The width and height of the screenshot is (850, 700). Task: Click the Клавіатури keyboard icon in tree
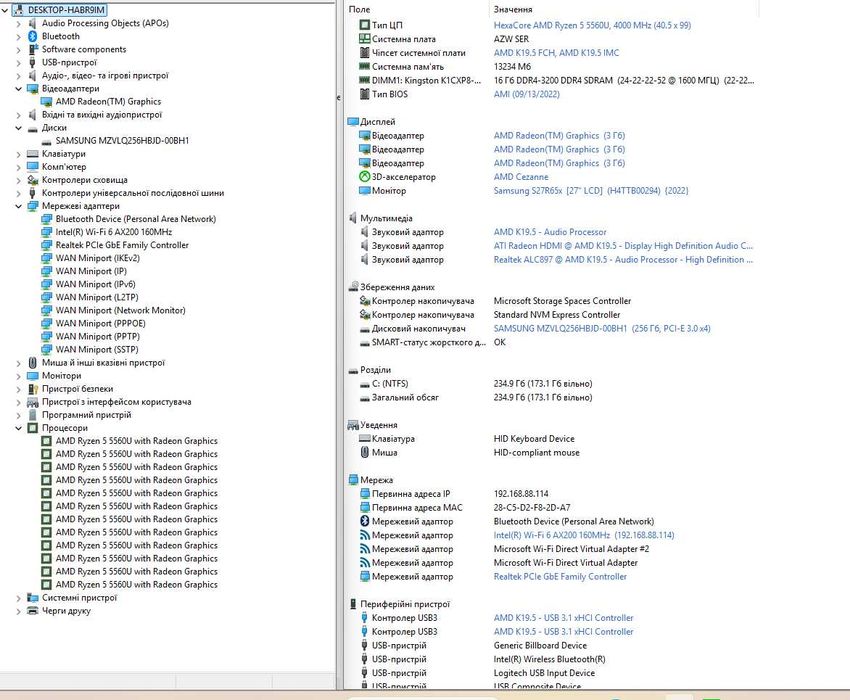33,154
